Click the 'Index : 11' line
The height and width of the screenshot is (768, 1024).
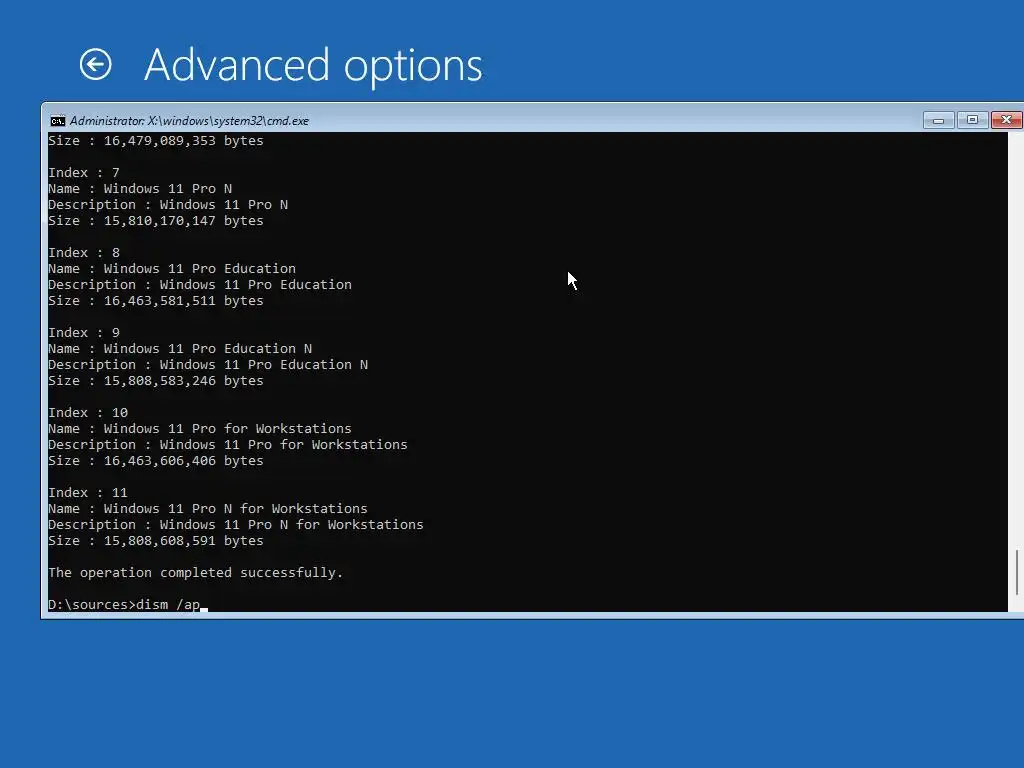point(88,492)
